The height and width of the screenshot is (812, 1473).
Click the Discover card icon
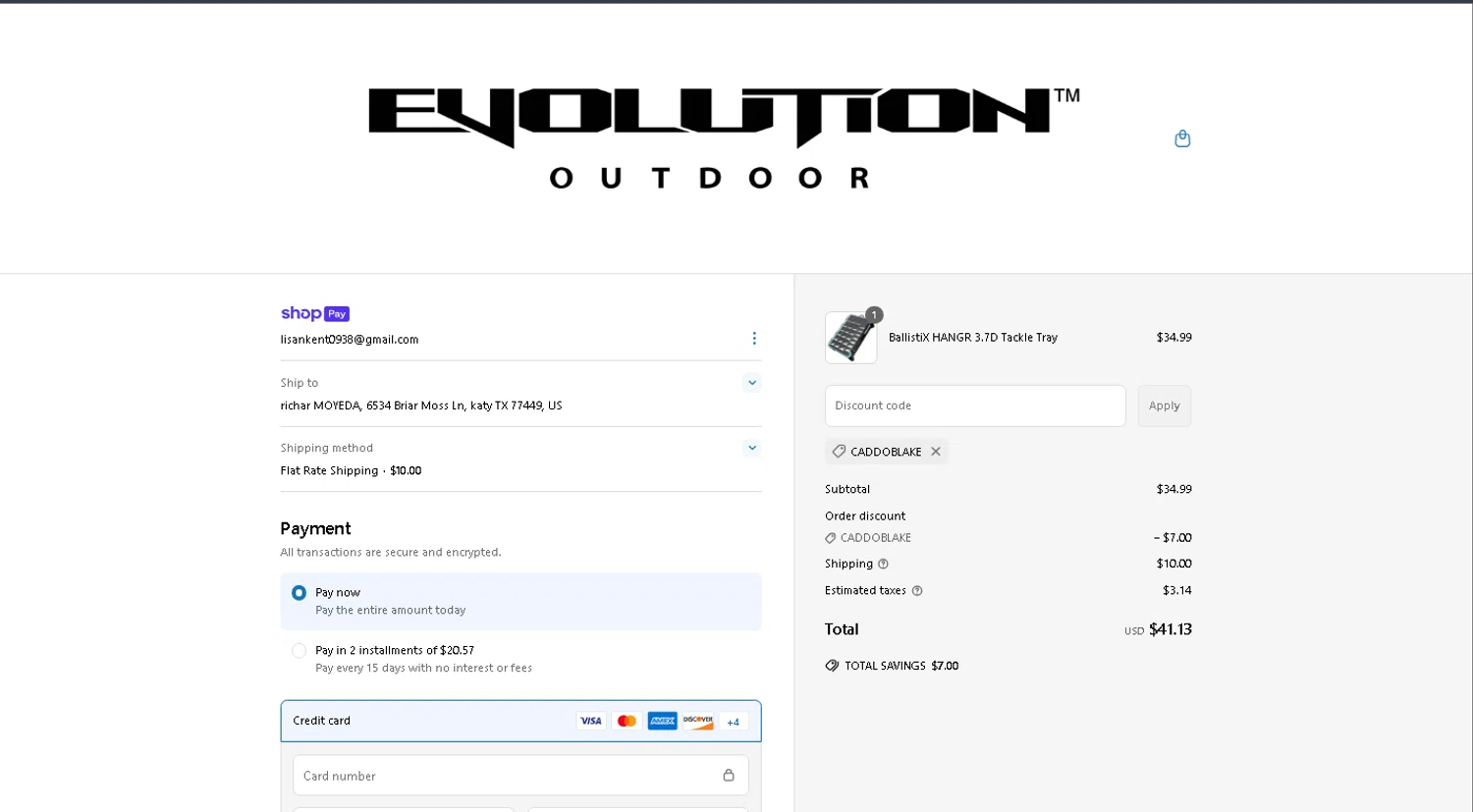698,721
